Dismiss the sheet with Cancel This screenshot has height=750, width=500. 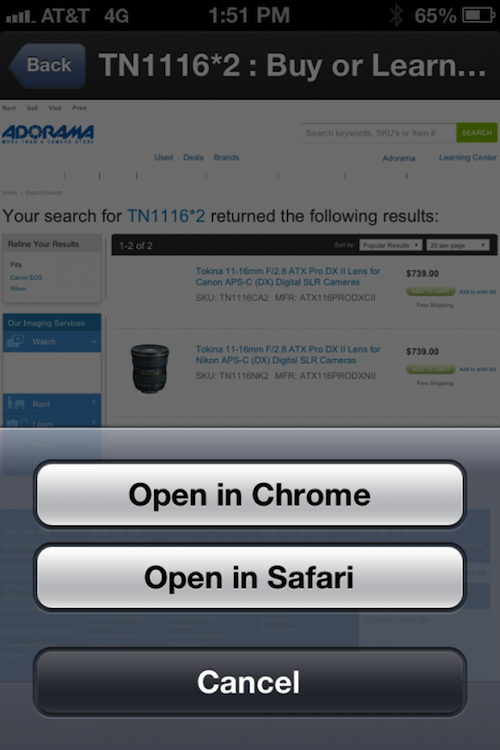point(250,682)
